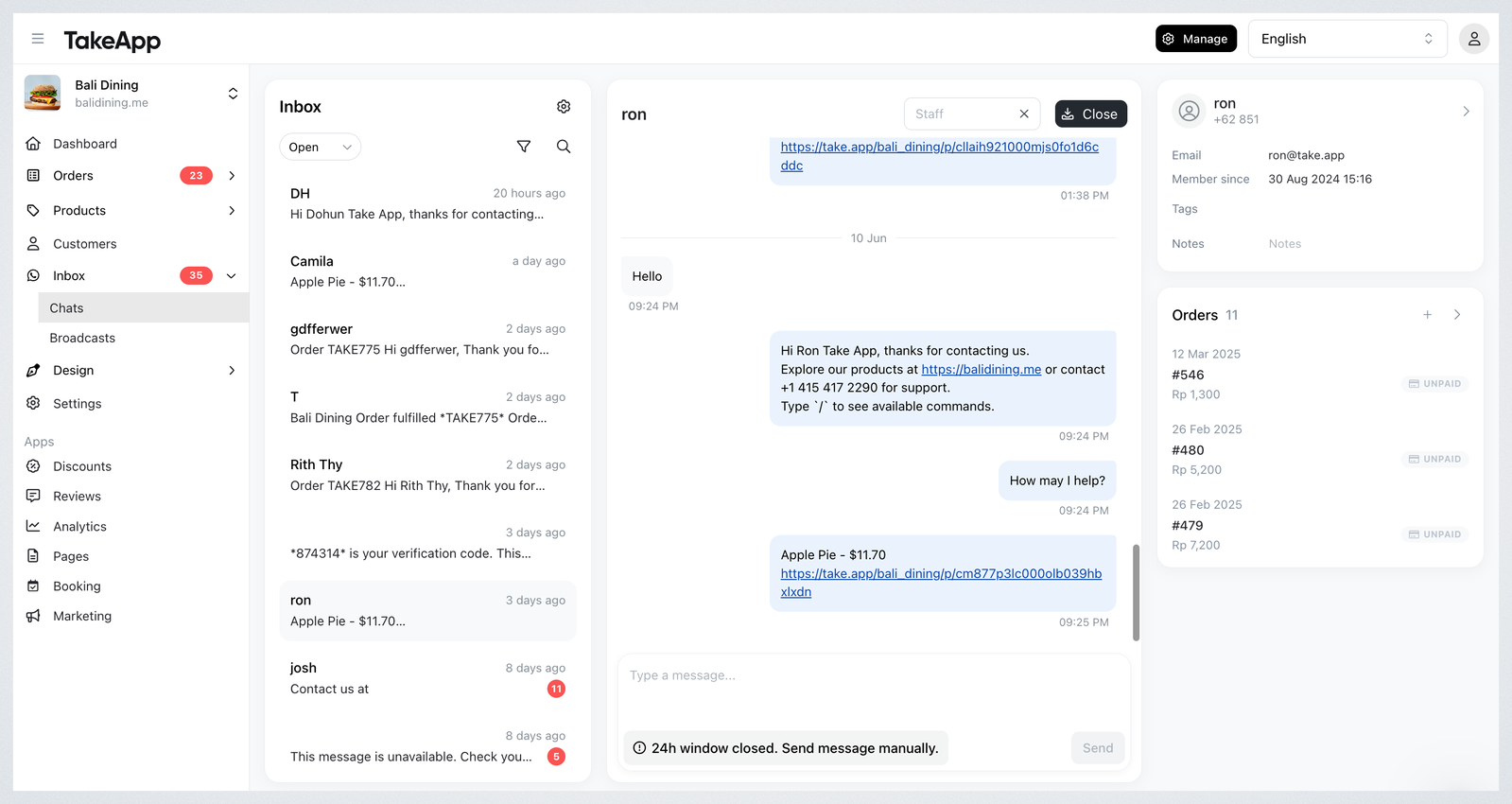Open the balidining.me link in chat
Screen dimensions: 1512x804
[981, 370]
